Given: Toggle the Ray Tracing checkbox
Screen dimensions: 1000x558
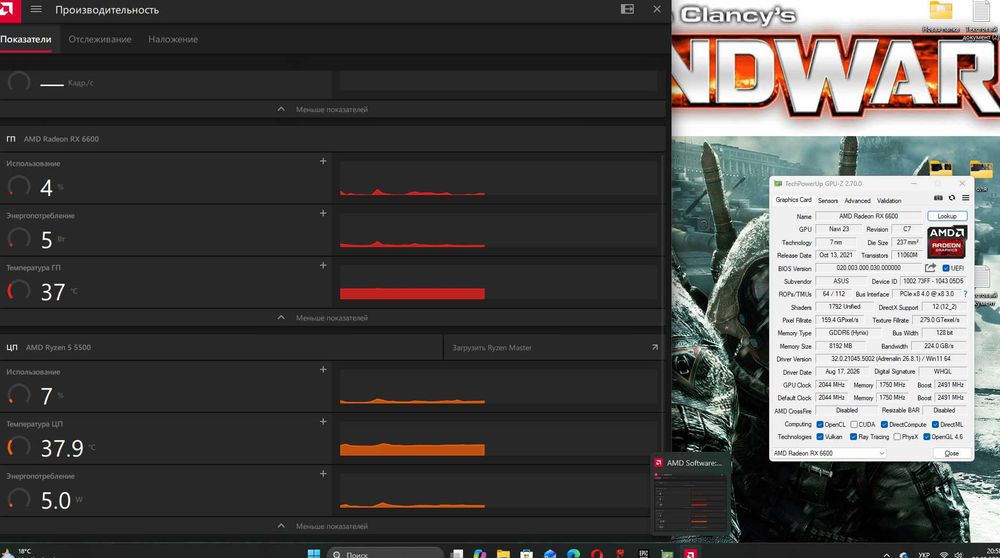Looking at the screenshot, I should [x=853, y=437].
